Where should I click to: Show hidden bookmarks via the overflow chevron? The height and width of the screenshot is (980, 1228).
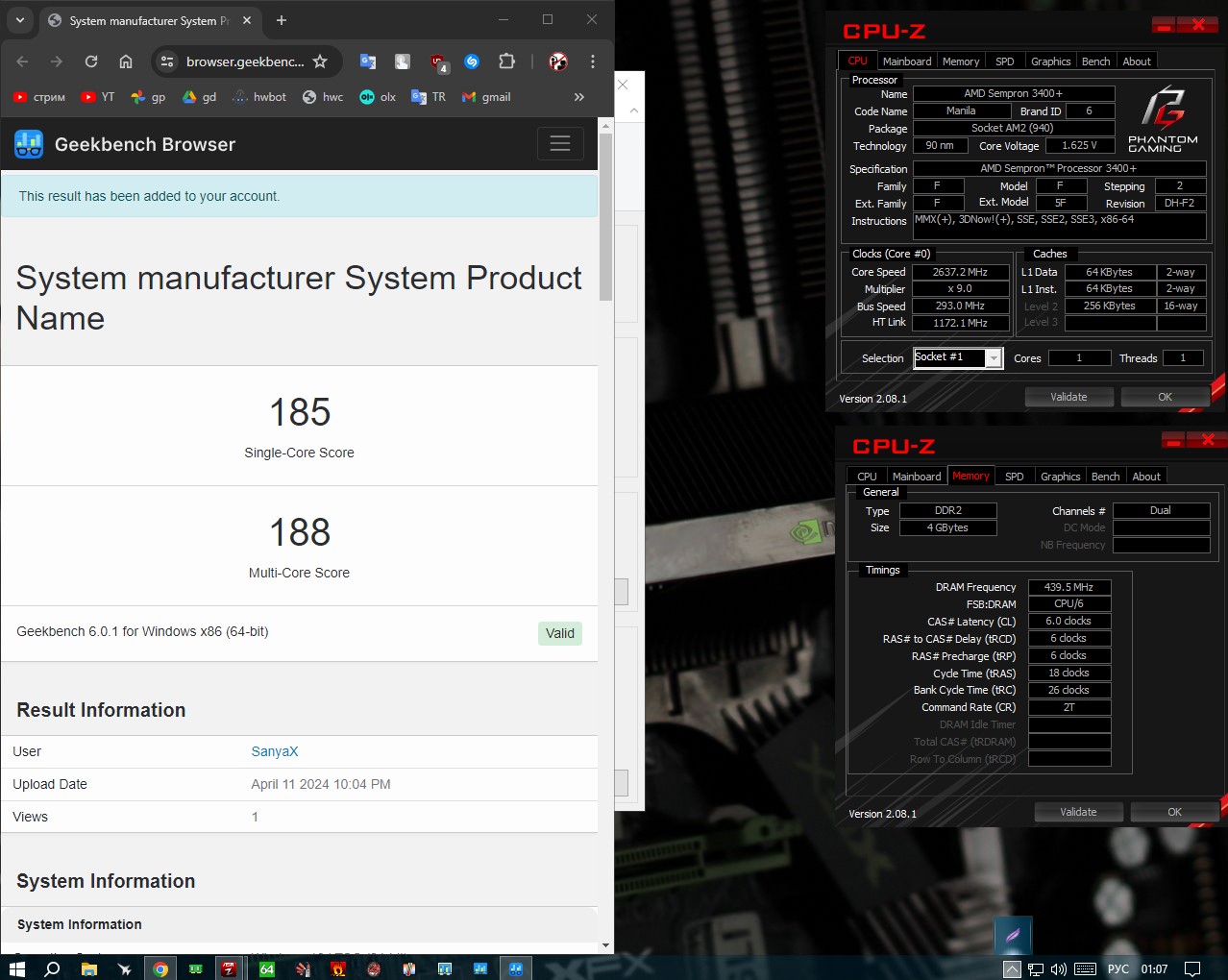pos(578,97)
